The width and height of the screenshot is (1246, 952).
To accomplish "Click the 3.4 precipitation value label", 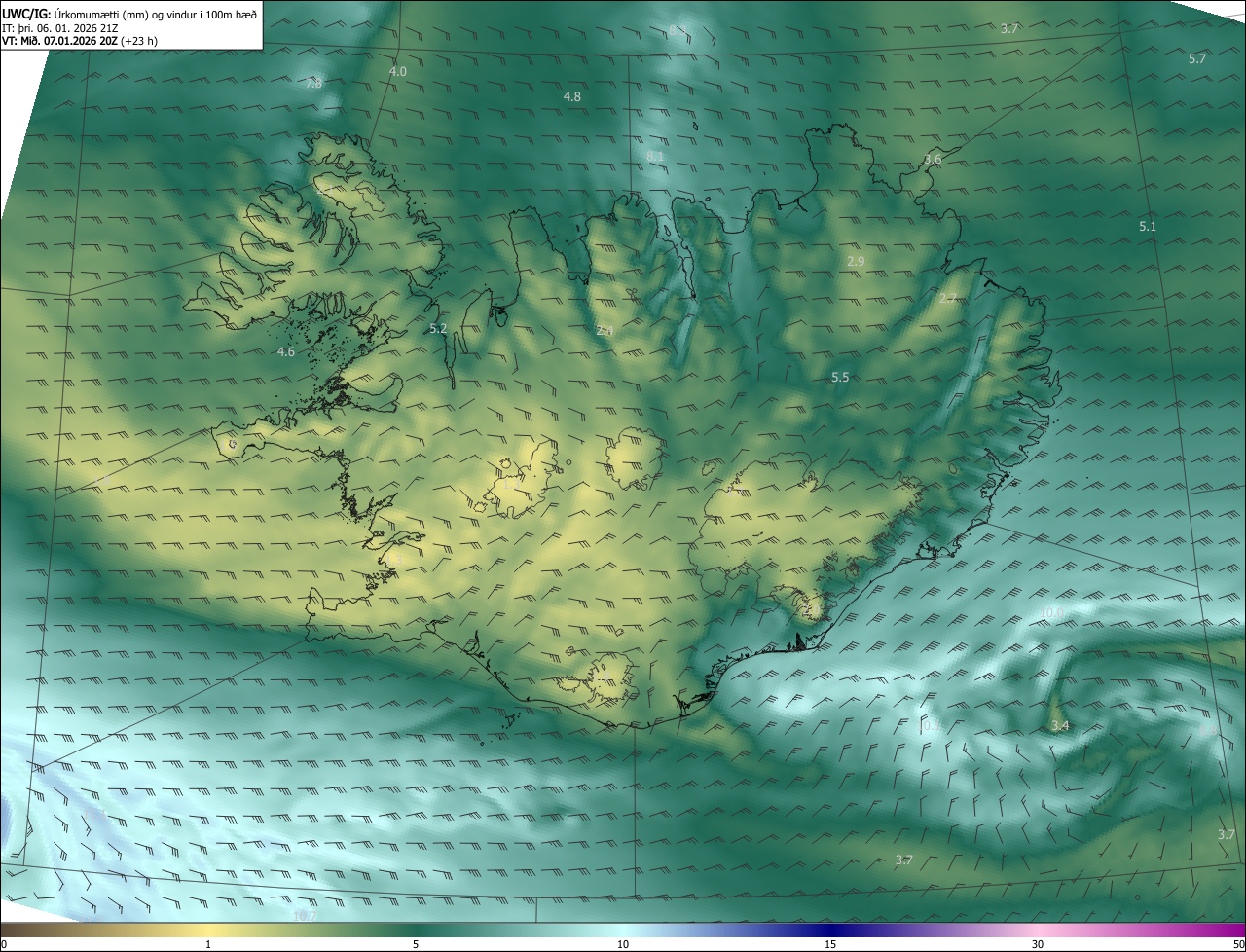I will (1060, 726).
